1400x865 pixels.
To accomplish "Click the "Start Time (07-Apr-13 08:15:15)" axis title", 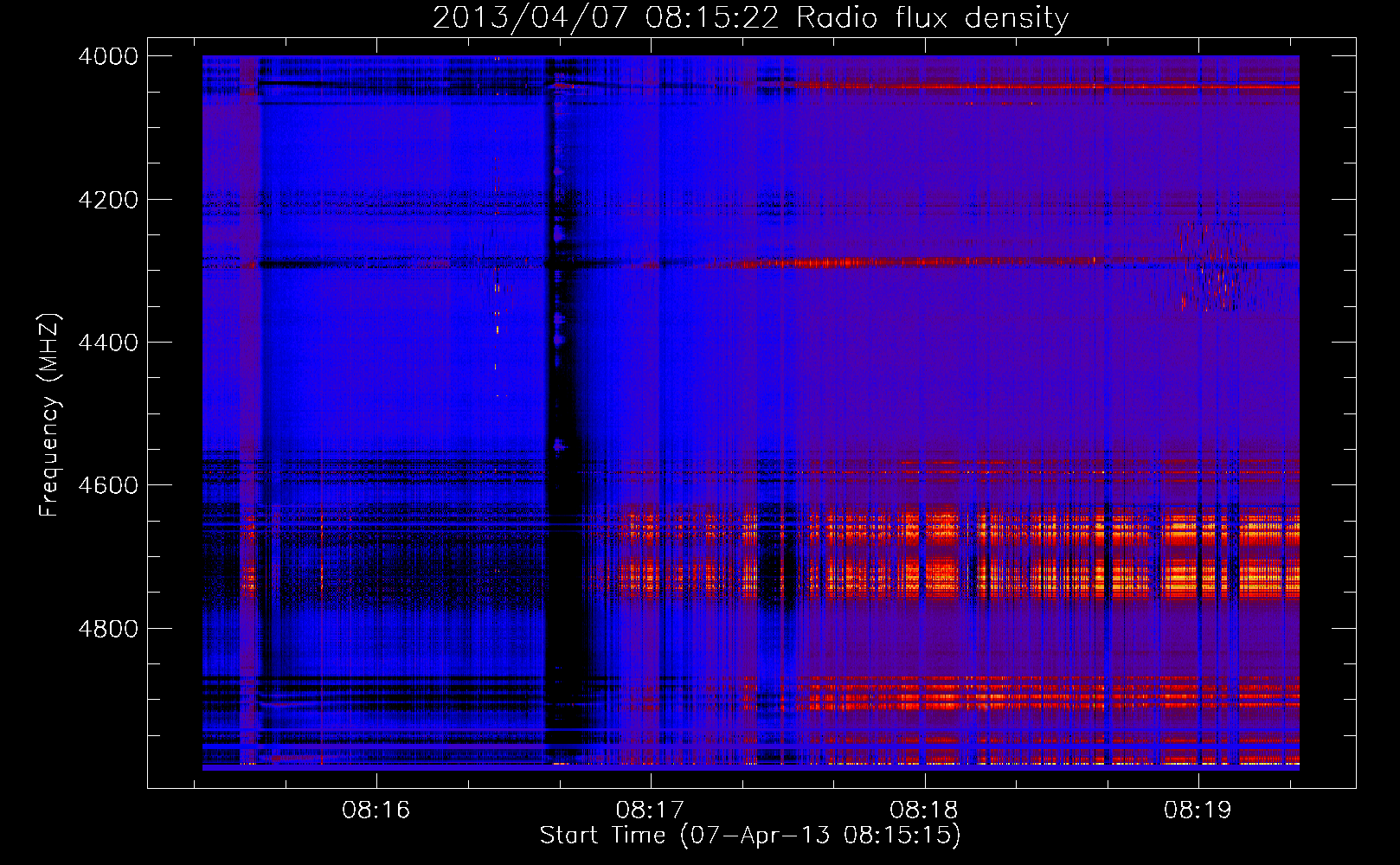I will (750, 836).
